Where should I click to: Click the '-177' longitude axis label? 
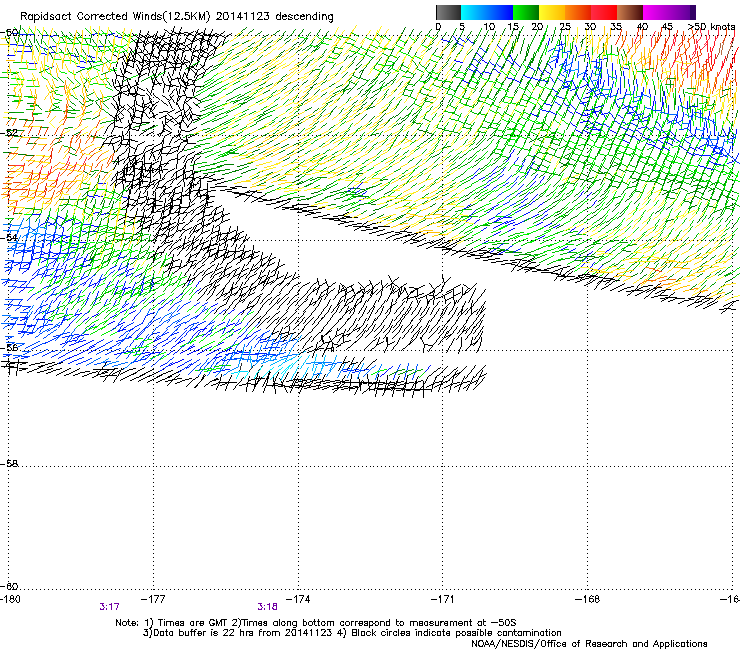pos(153,599)
